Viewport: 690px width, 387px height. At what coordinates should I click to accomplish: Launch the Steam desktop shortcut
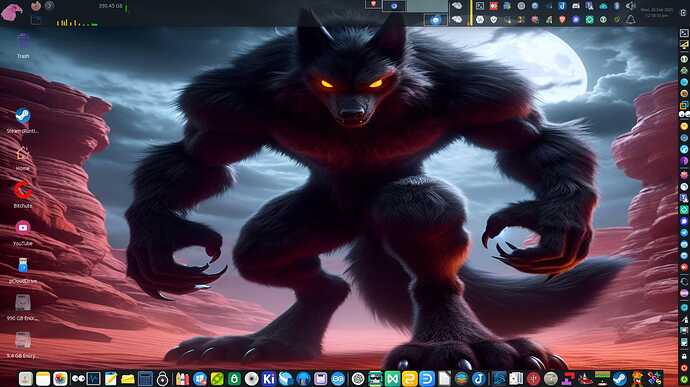23,121
